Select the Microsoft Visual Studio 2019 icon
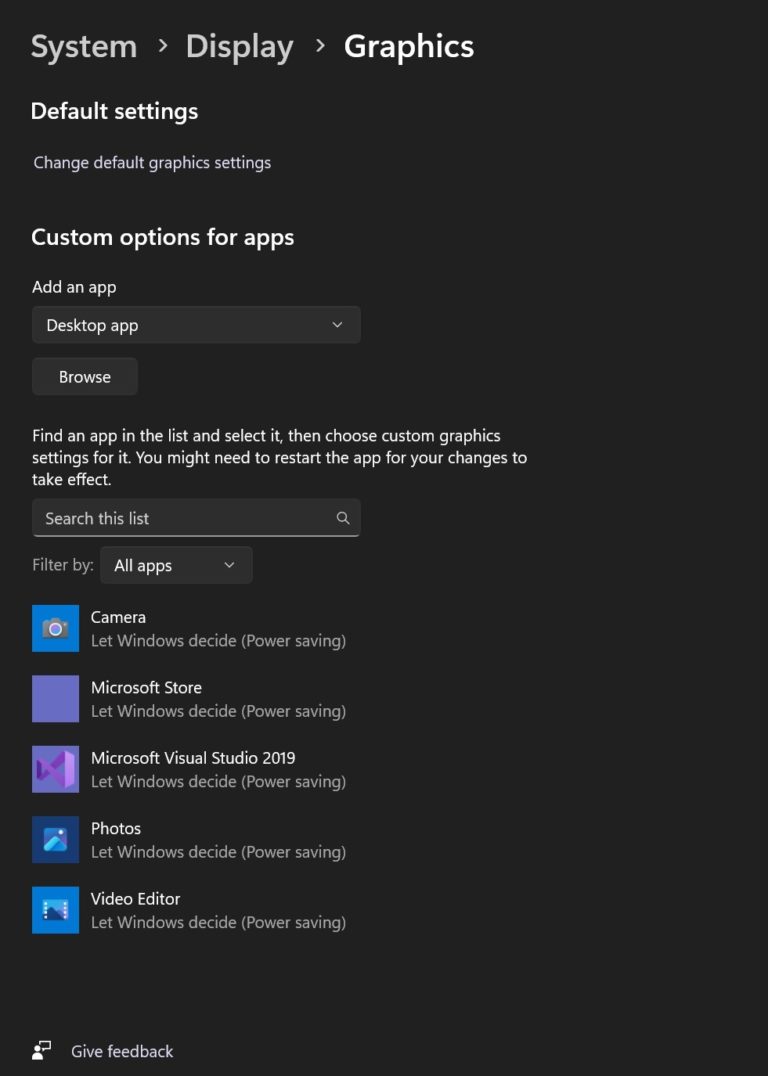This screenshot has height=1076, width=768. (x=55, y=769)
